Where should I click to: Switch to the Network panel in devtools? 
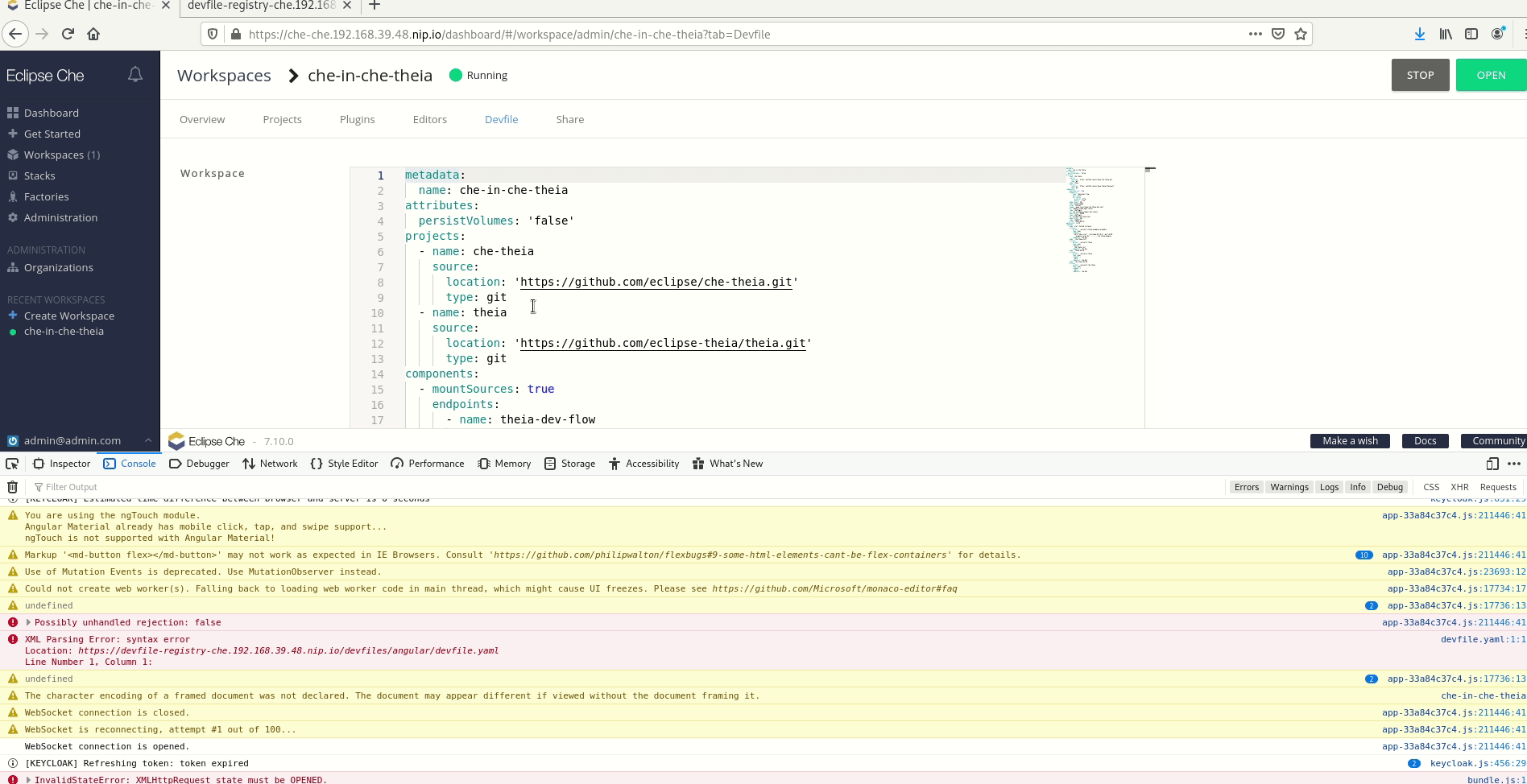tap(271, 463)
